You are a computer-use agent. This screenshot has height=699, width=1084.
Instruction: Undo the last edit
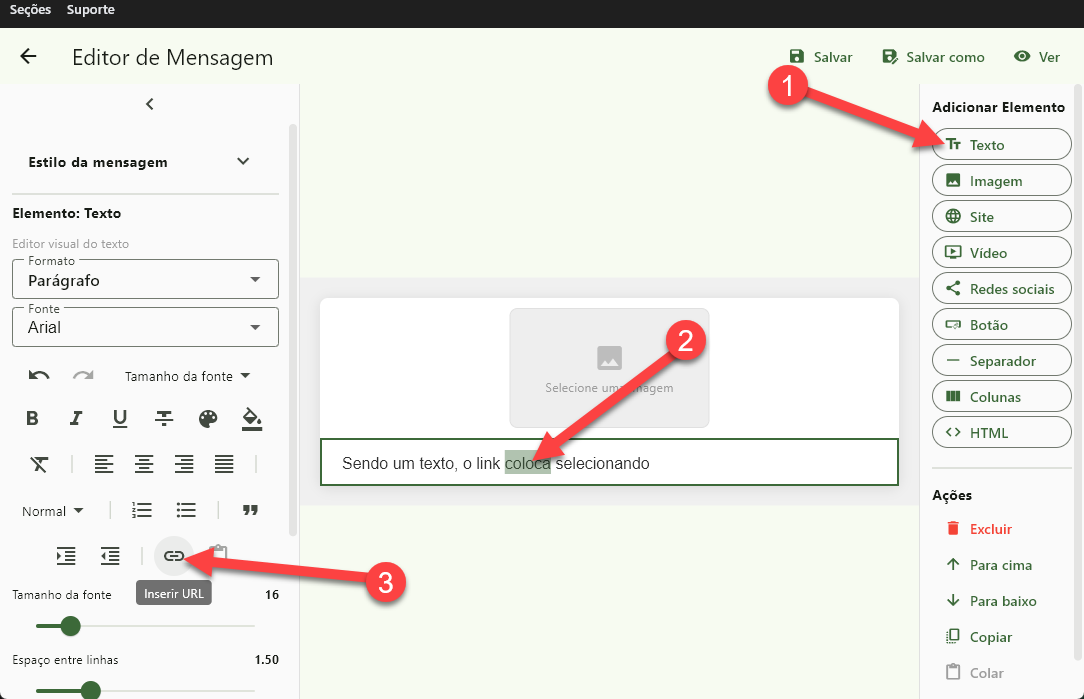[x=39, y=376]
